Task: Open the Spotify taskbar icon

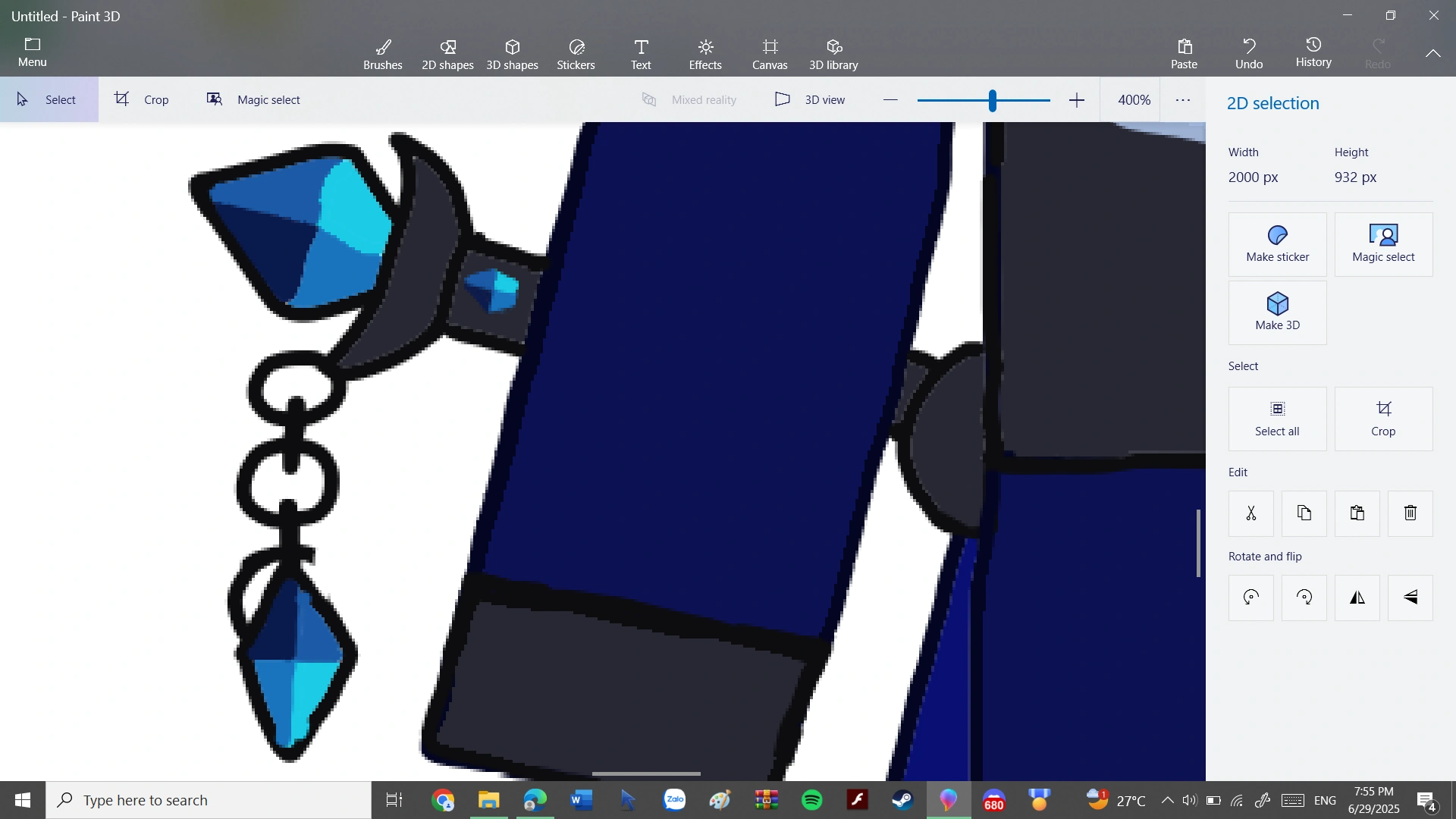Action: (x=812, y=800)
